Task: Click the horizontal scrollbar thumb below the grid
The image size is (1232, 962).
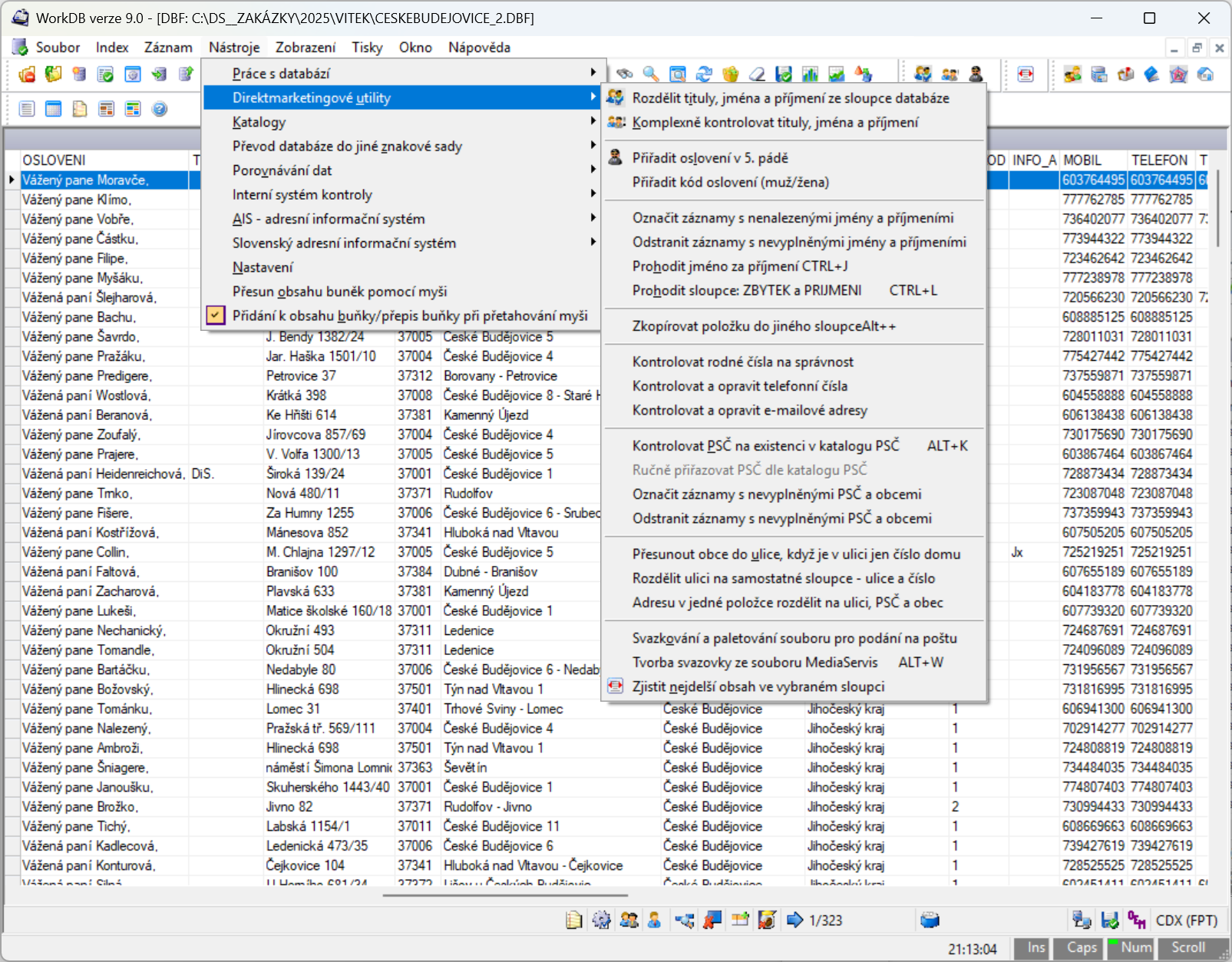Action: [505, 894]
